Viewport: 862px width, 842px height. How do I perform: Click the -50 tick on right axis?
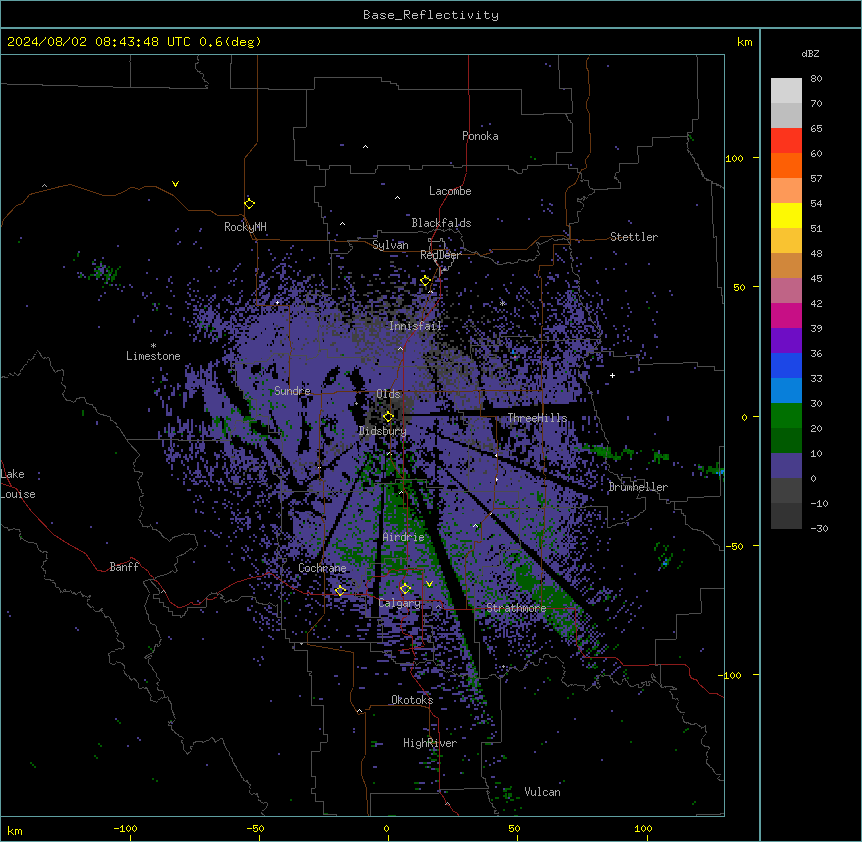(x=734, y=546)
